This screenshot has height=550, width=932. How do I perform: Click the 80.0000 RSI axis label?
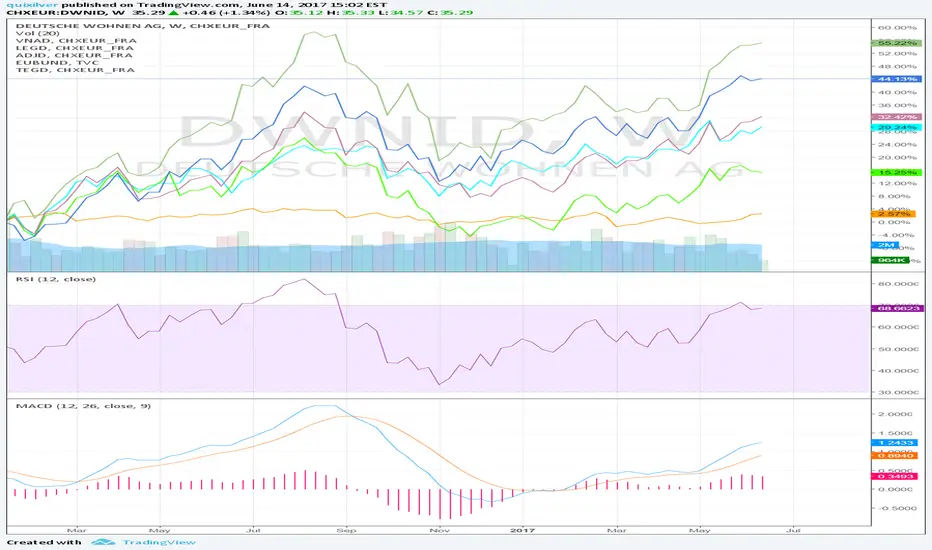click(x=898, y=284)
